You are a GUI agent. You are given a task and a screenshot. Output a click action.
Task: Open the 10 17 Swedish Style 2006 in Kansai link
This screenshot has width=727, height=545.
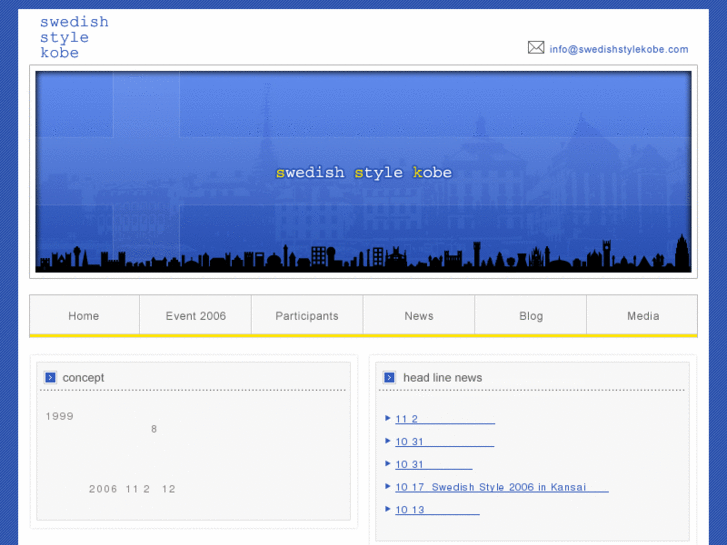502,487
